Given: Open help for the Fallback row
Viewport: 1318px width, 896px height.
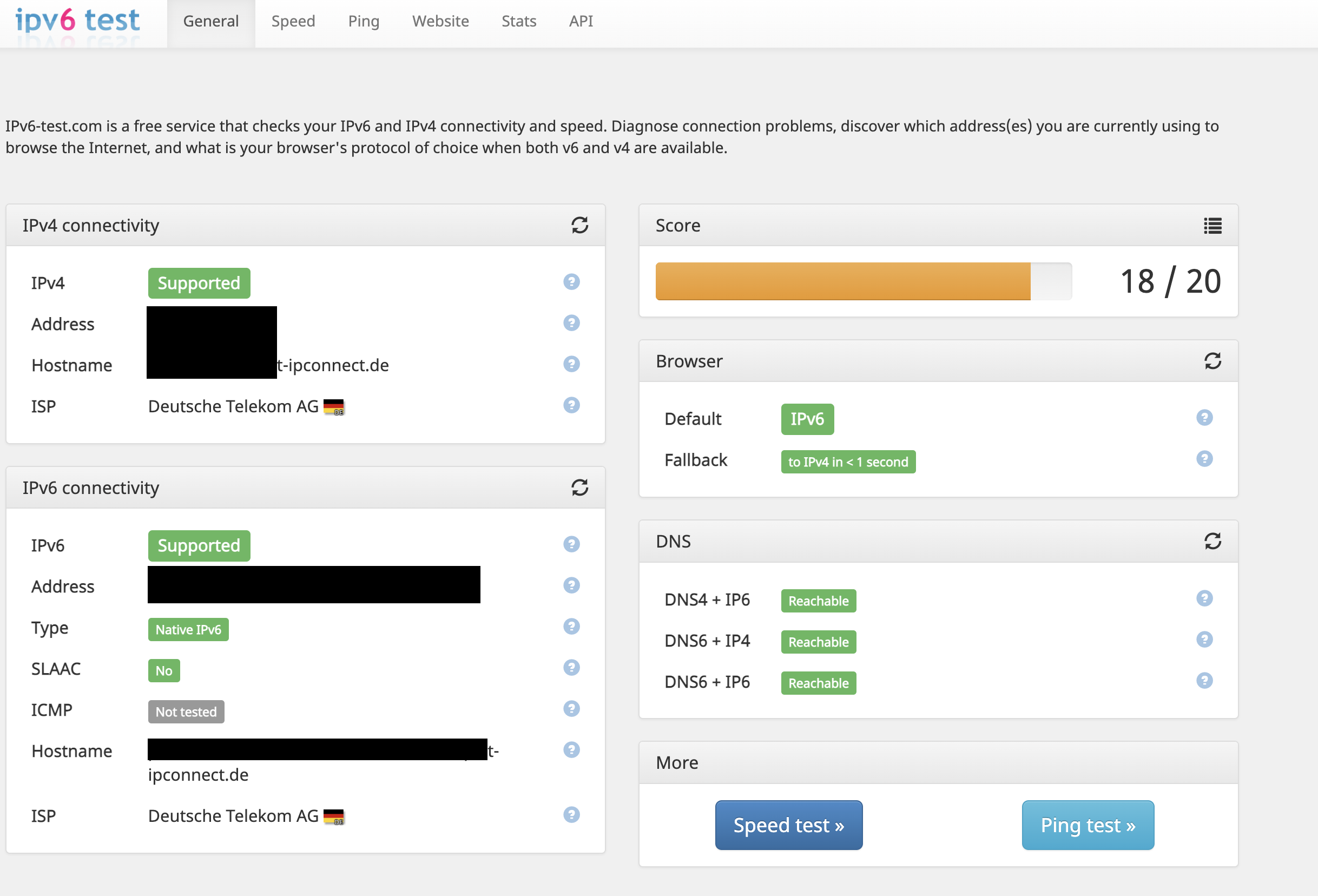Looking at the screenshot, I should pyautogui.click(x=1204, y=459).
